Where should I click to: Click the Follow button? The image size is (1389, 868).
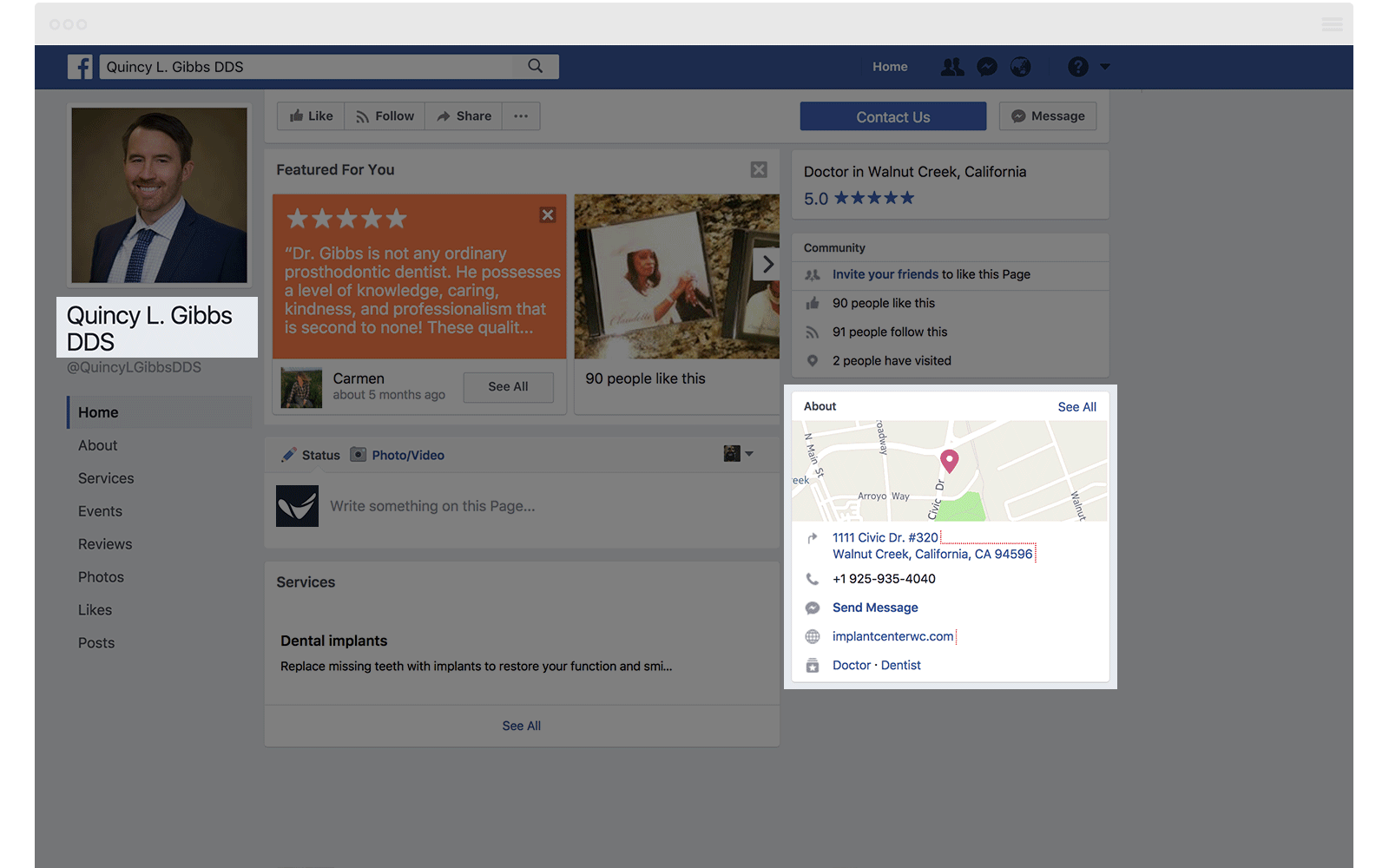coord(385,116)
